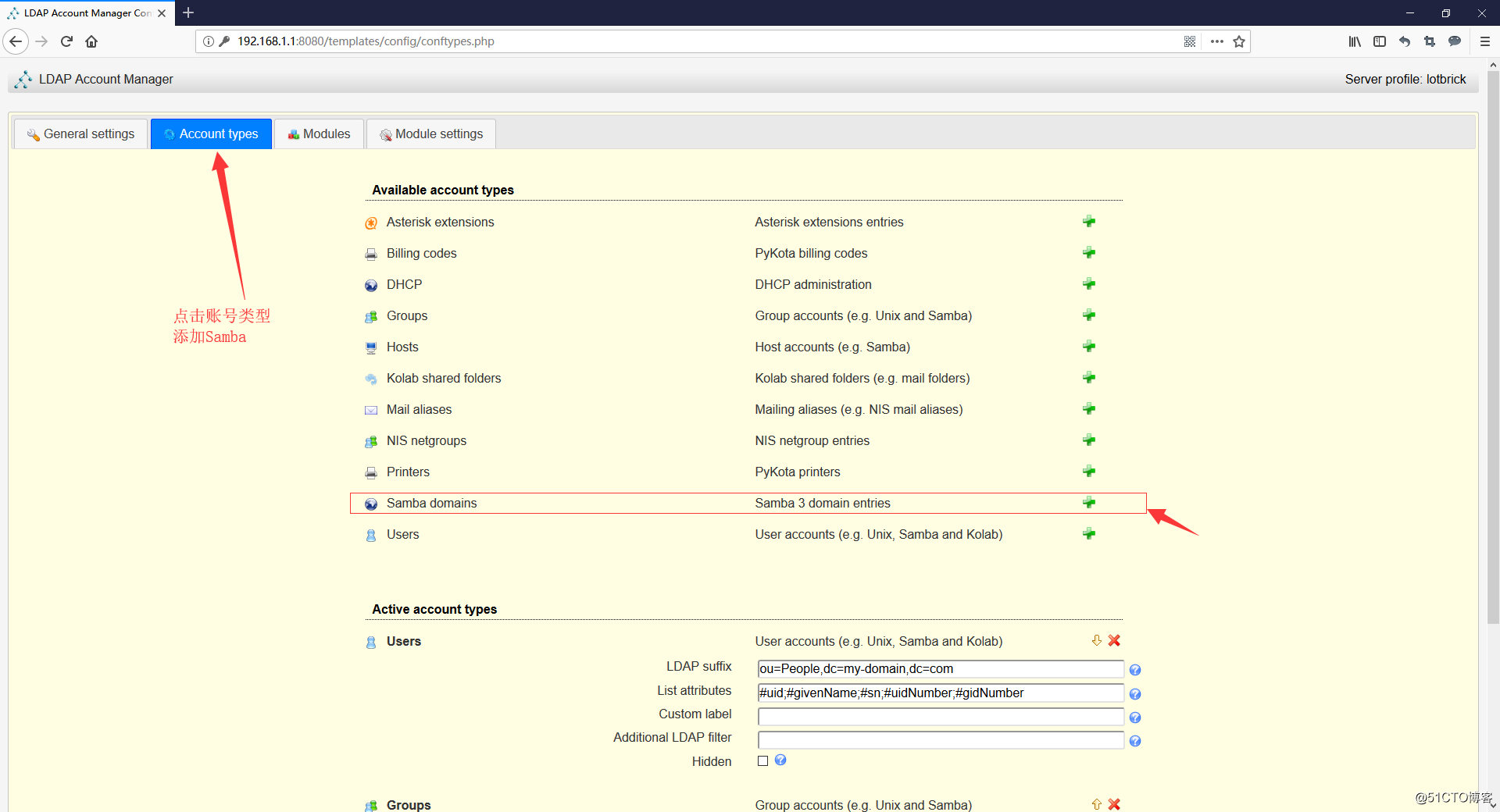This screenshot has width=1500, height=812.
Task: Tick the Hidden checkbox for Users
Action: [x=763, y=761]
